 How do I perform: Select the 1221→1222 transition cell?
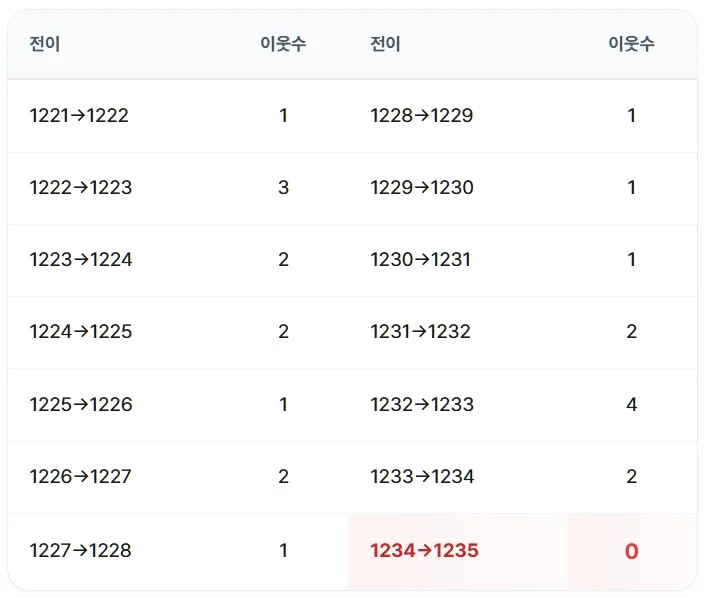[79, 115]
